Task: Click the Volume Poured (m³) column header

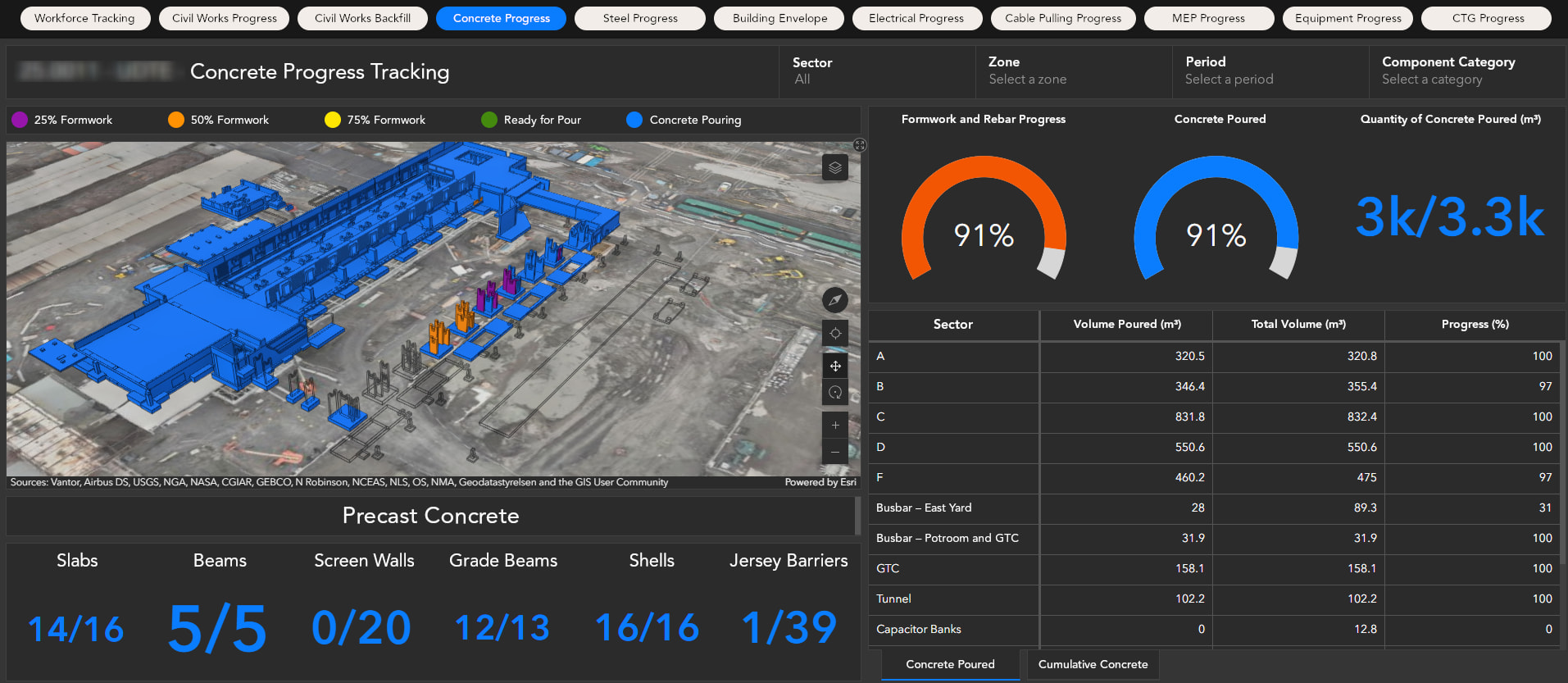Action: click(1127, 325)
